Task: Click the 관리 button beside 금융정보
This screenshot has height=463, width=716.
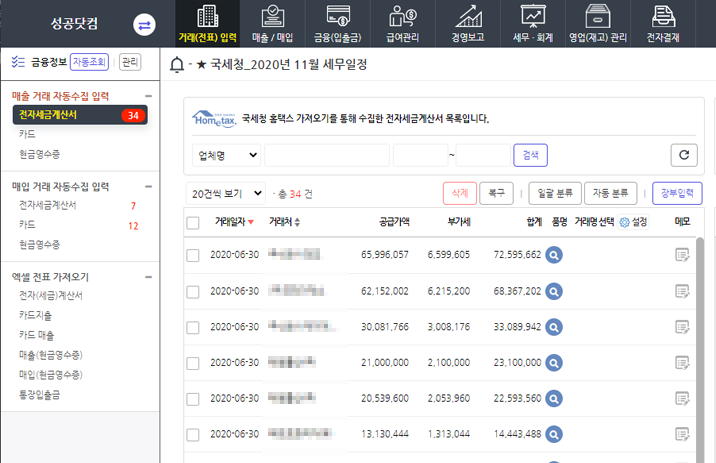Action: (130, 62)
